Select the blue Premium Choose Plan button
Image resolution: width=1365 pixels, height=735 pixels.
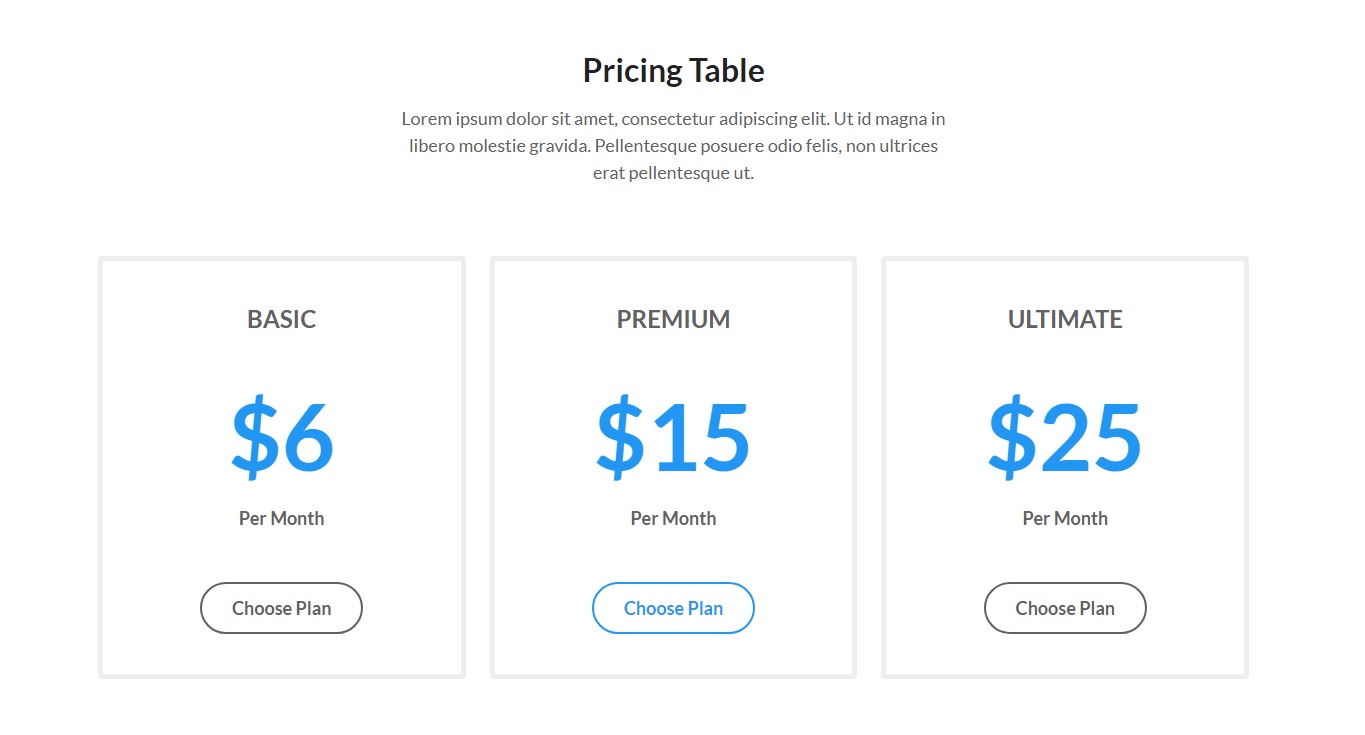(x=673, y=608)
